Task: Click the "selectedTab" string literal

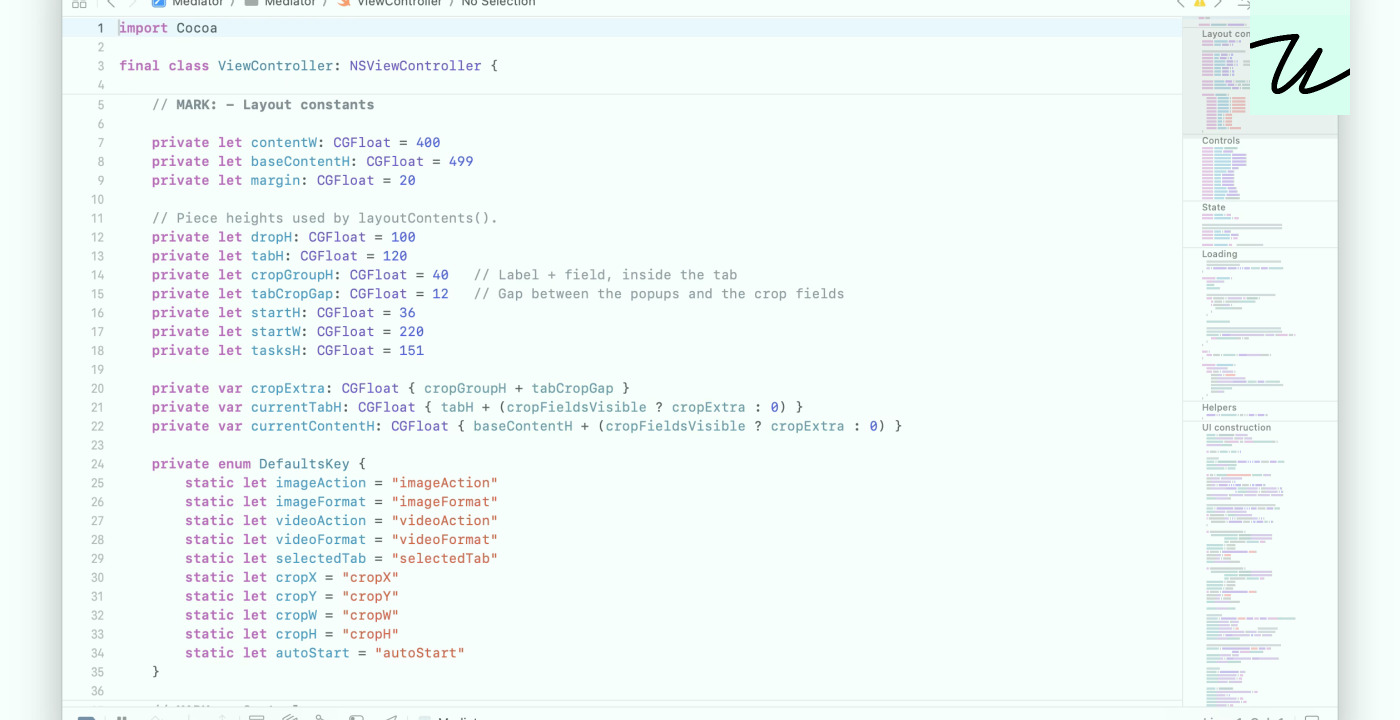Action: point(444,559)
